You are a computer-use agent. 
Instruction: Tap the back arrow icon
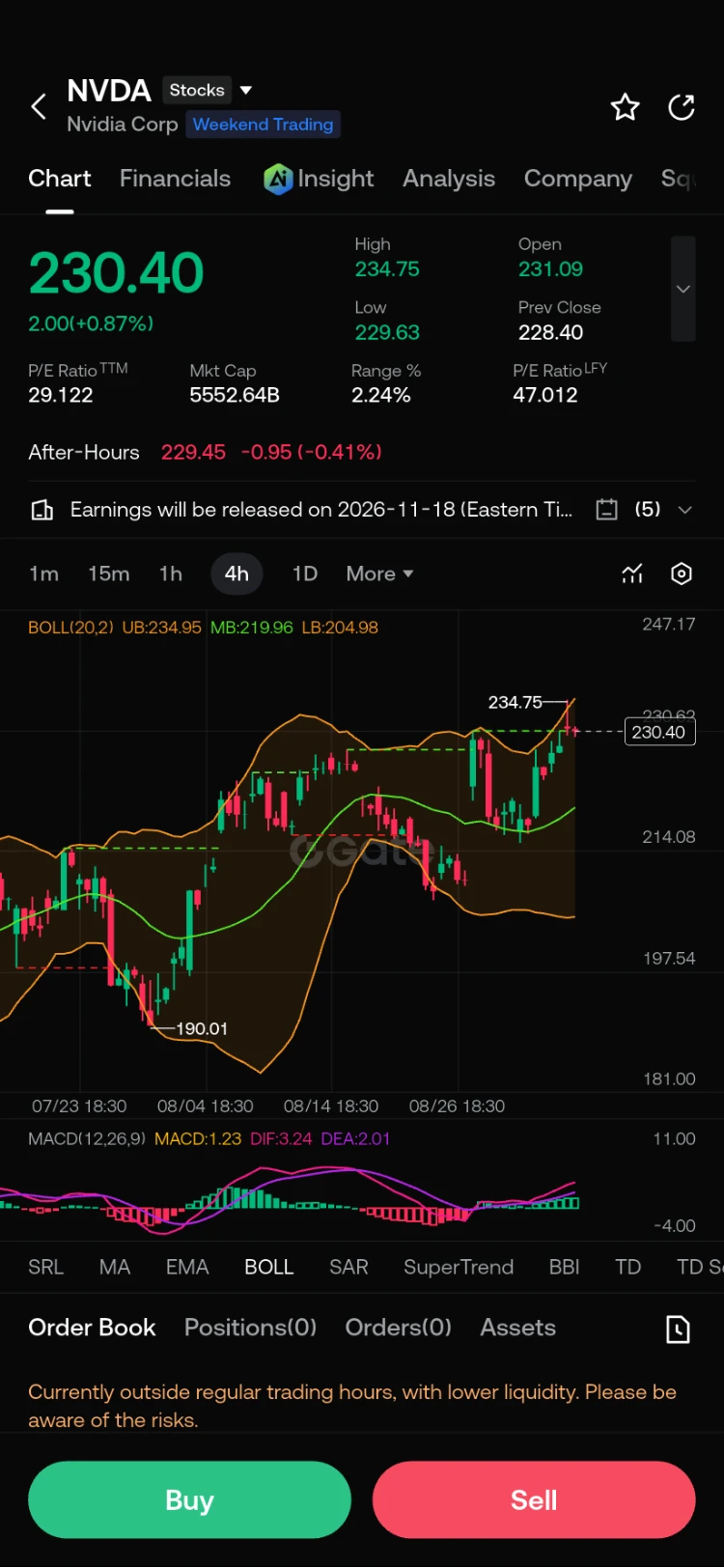(39, 106)
